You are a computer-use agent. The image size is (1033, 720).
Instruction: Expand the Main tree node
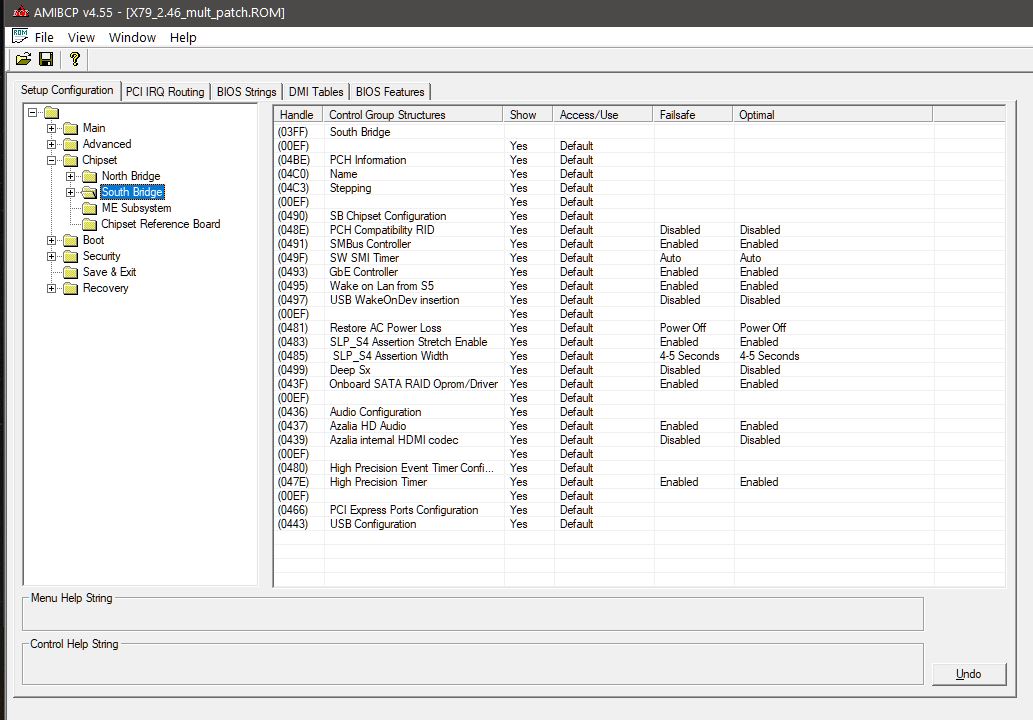[x=51, y=128]
